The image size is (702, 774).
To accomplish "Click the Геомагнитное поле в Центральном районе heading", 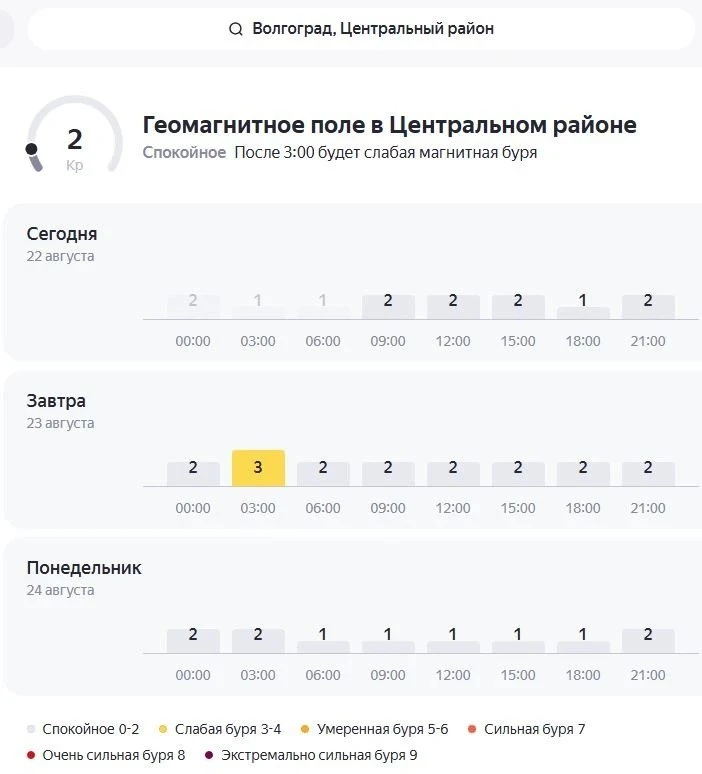I will (x=390, y=125).
